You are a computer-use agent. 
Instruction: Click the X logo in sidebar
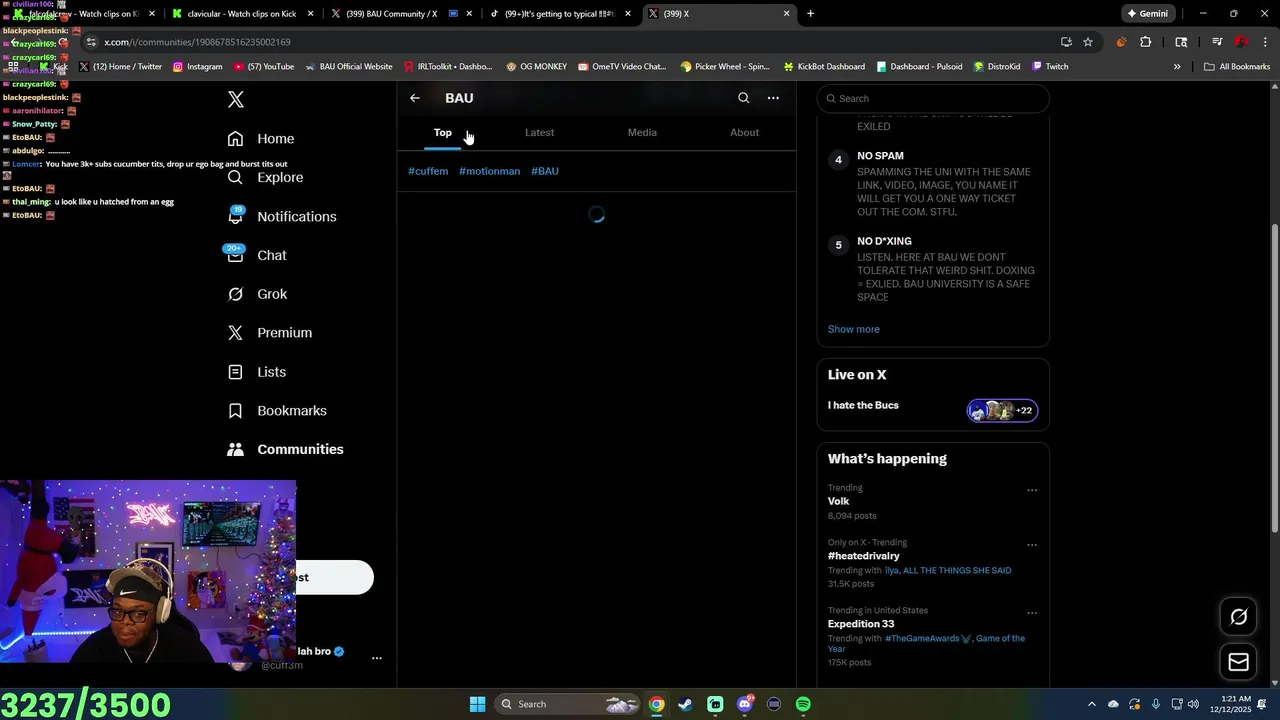coord(235,99)
